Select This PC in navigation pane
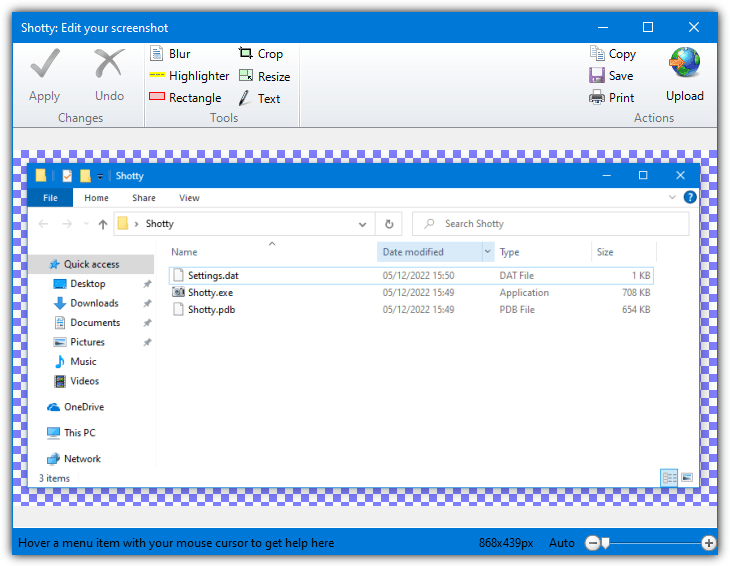The image size is (730, 566). click(80, 433)
